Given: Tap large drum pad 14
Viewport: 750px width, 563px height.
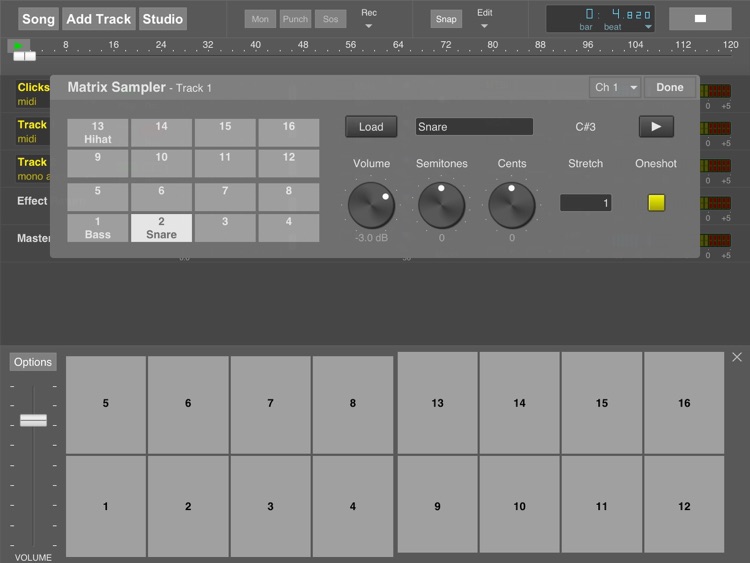Looking at the screenshot, I should pos(519,403).
